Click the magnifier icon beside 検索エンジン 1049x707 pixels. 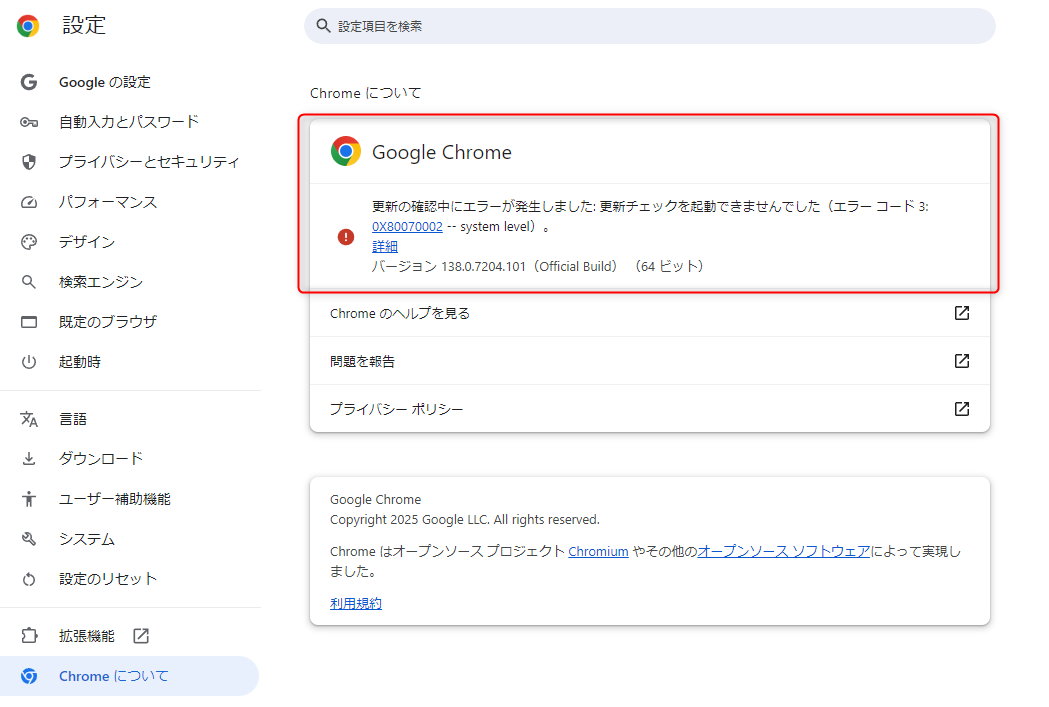(29, 282)
